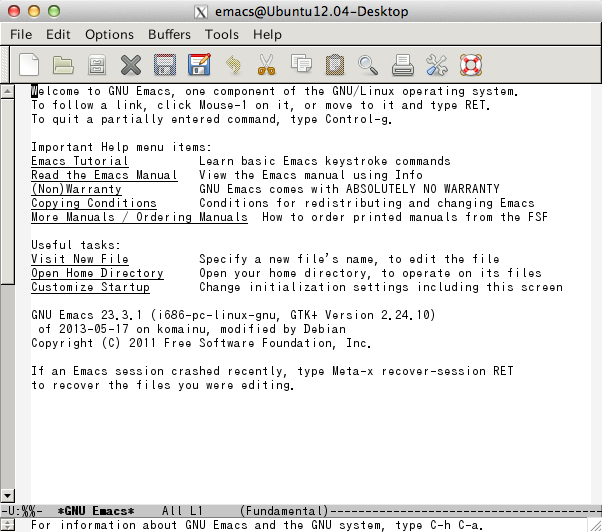
Task: Open the Options menu
Action: (x=109, y=35)
